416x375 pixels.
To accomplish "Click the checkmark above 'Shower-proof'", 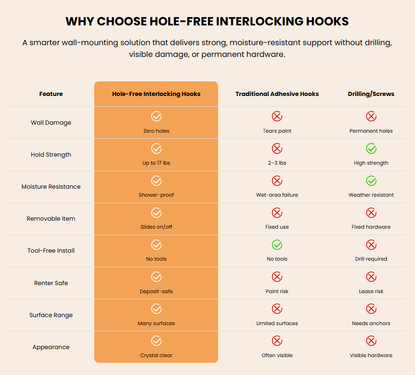I will (x=156, y=181).
